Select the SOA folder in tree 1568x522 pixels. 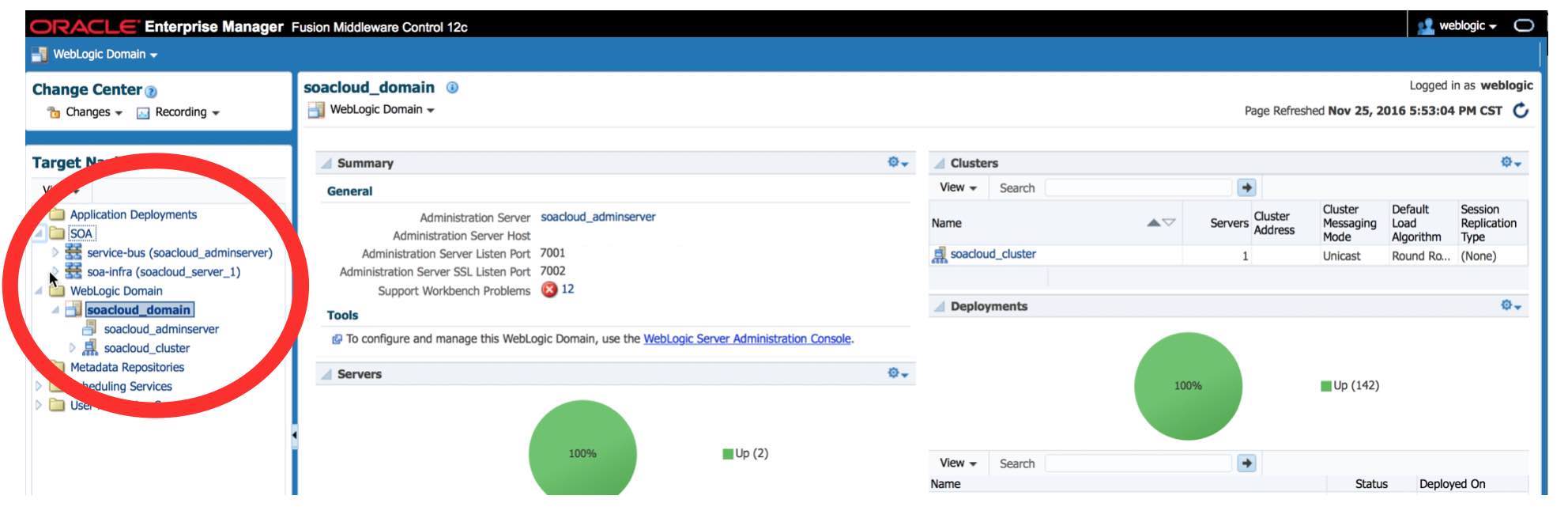[x=81, y=233]
